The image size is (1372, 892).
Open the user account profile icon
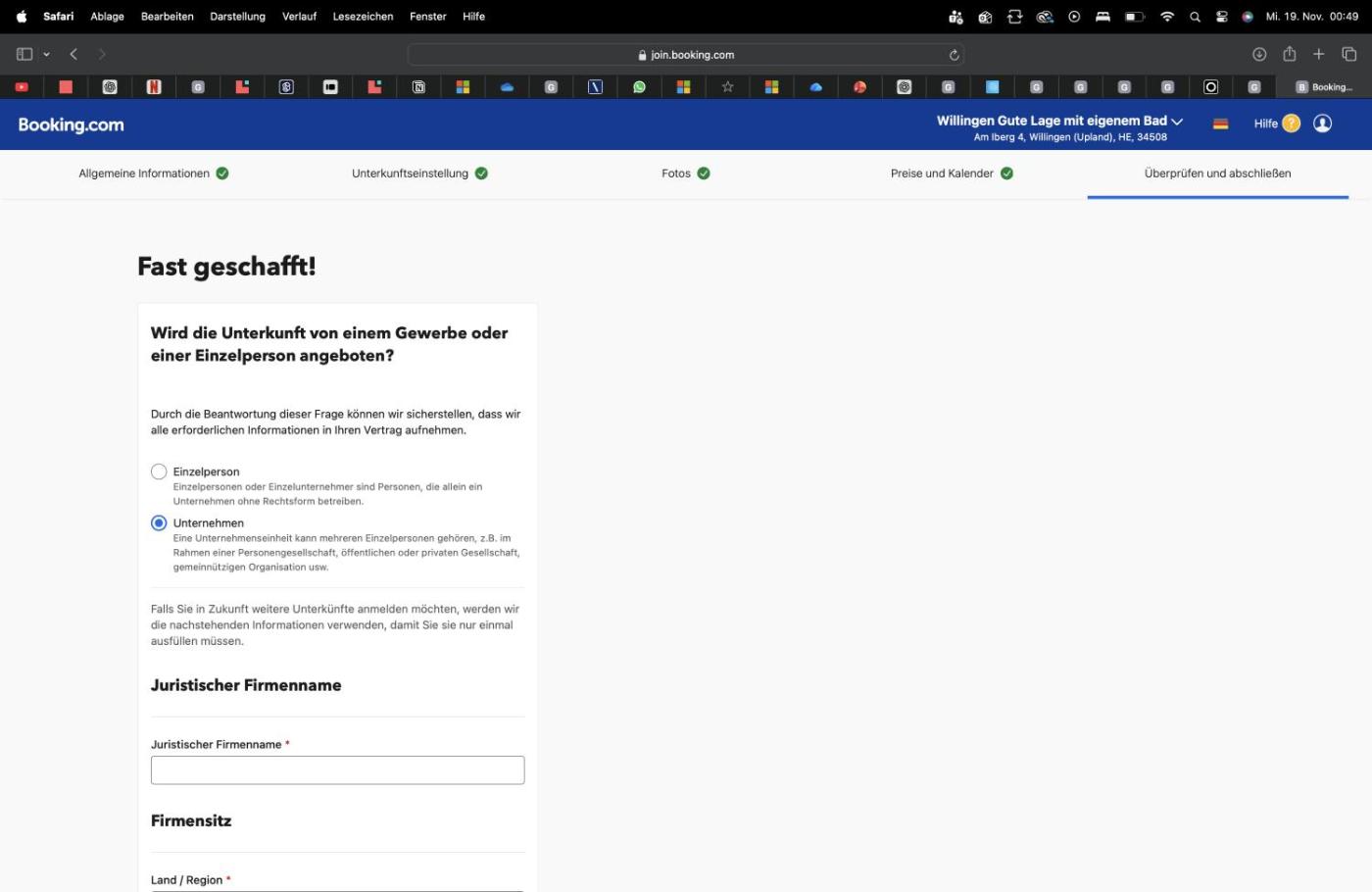click(1322, 124)
